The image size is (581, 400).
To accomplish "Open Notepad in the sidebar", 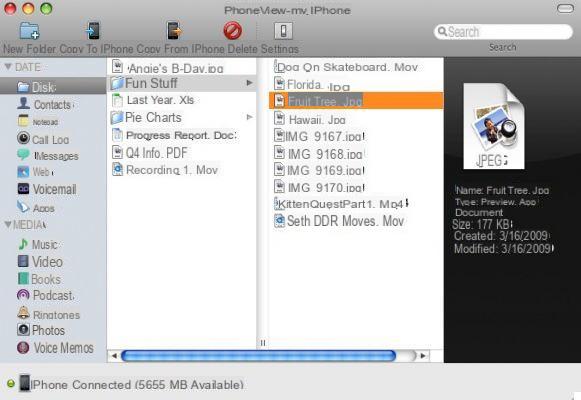I will click(x=38, y=121).
